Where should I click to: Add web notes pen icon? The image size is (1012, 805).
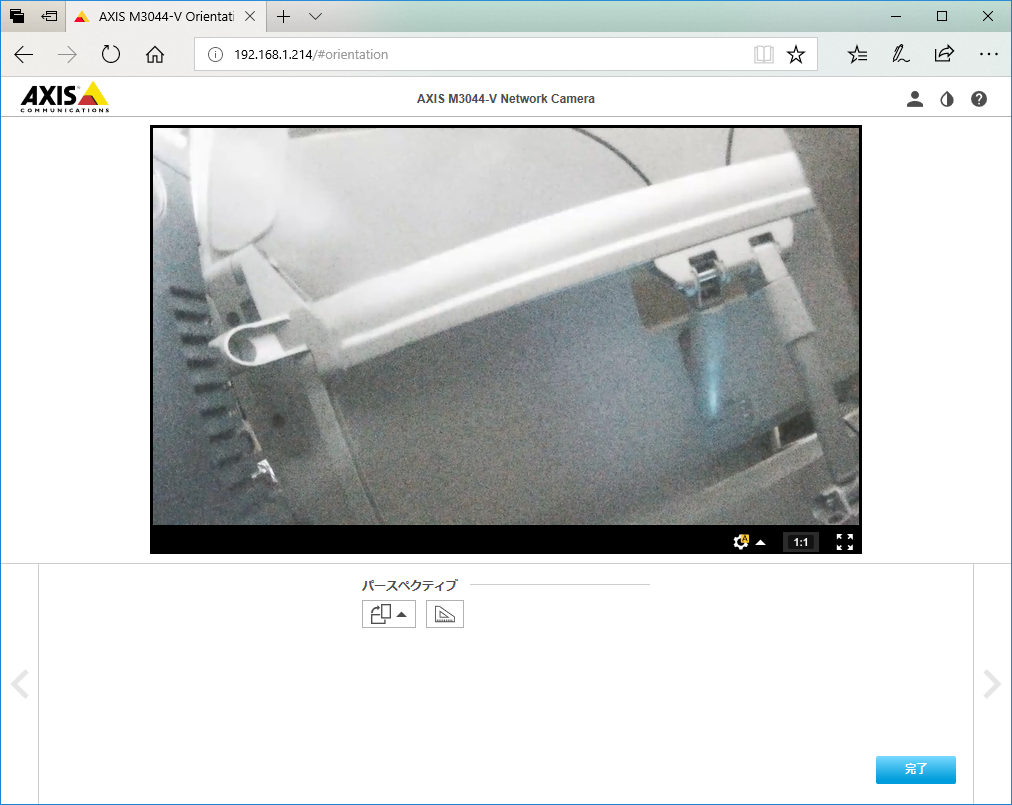point(900,54)
